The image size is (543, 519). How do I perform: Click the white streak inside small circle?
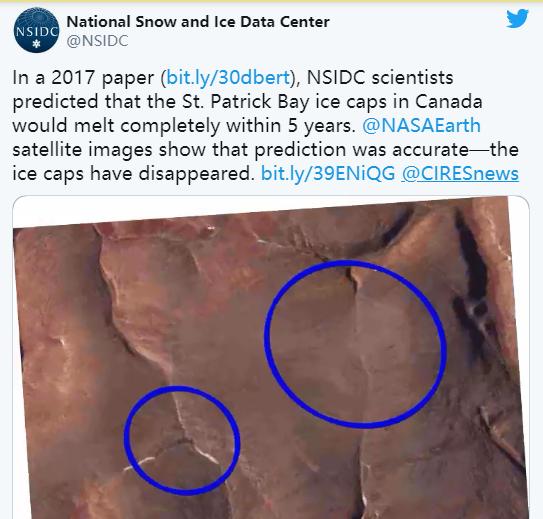pos(205,454)
